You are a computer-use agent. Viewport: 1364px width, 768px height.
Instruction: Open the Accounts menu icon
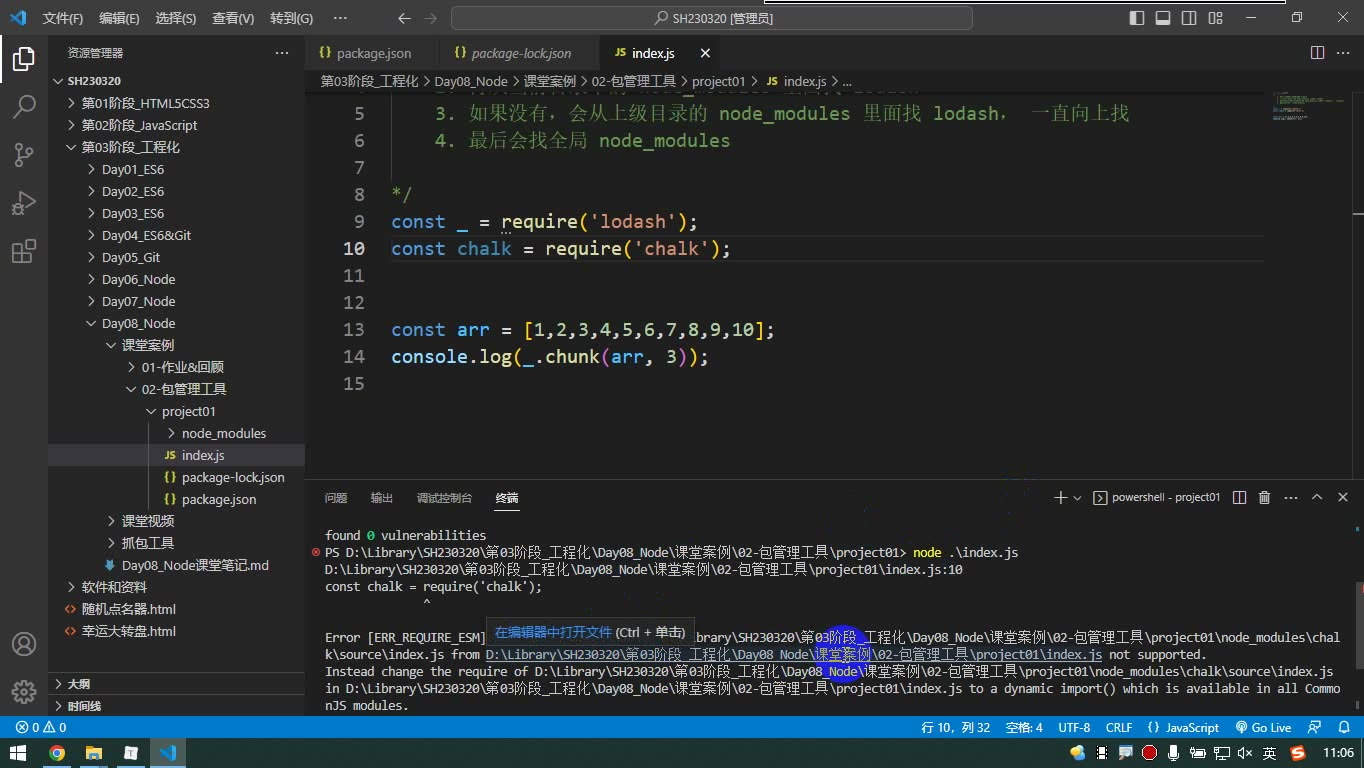(24, 644)
